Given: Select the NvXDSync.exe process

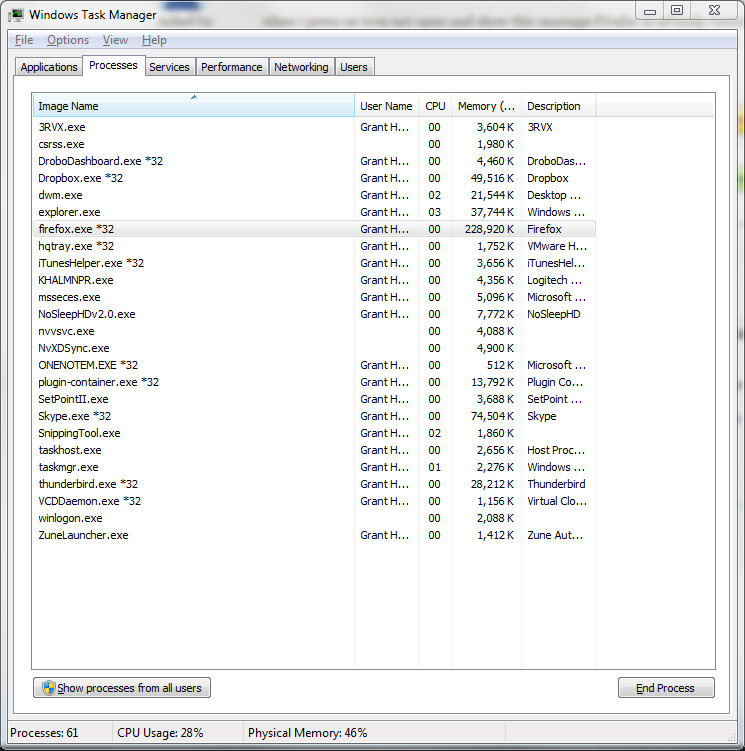Looking at the screenshot, I should click(314, 348).
